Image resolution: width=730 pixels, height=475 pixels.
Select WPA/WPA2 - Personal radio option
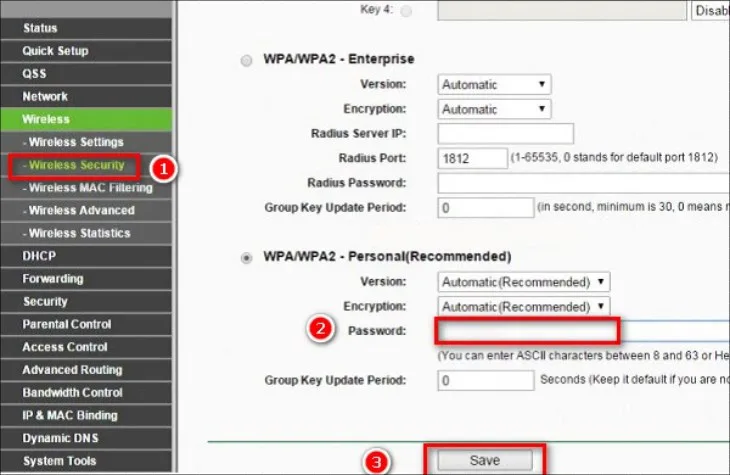point(246,258)
